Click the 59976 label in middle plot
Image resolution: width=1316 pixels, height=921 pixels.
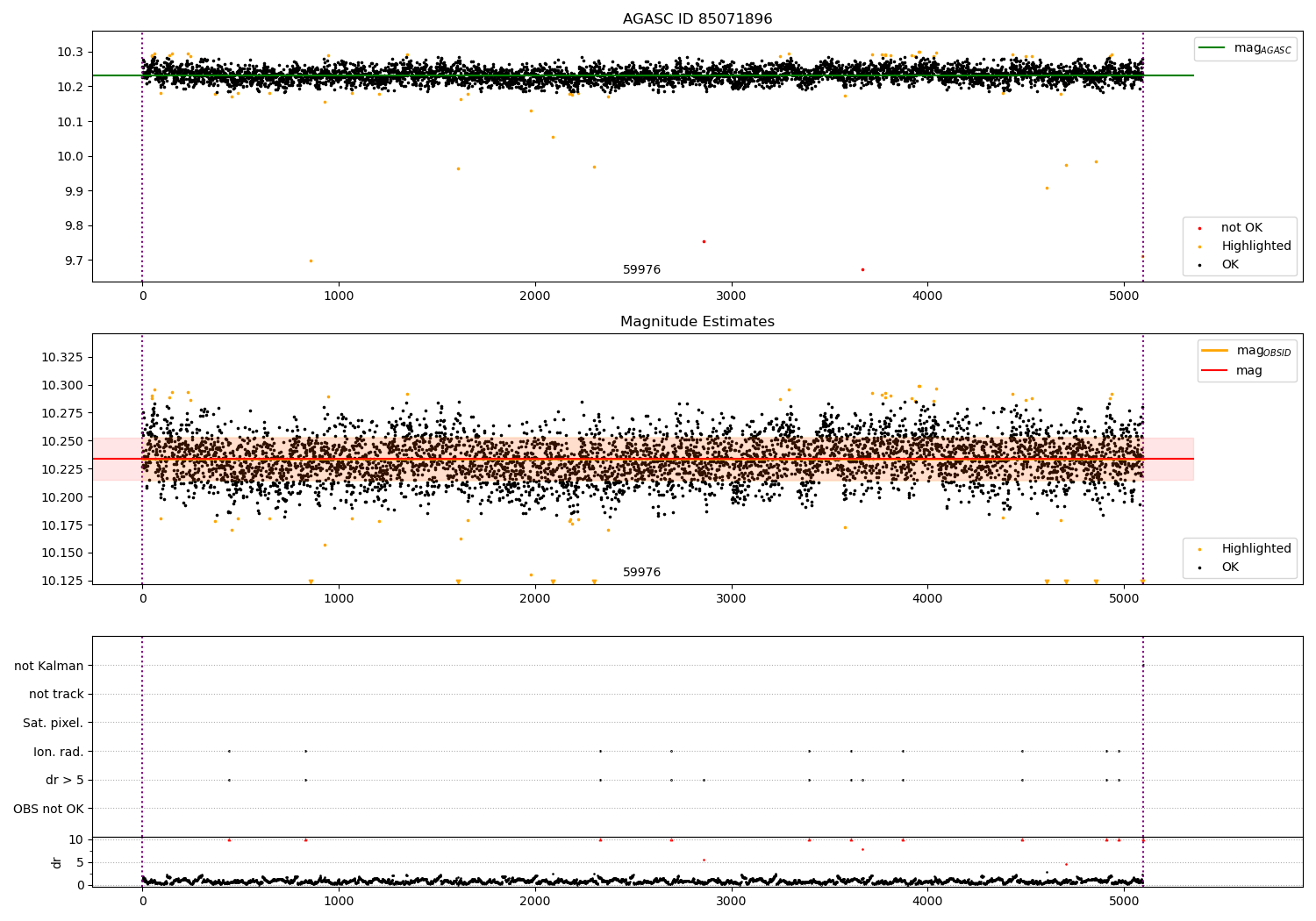click(x=641, y=573)
